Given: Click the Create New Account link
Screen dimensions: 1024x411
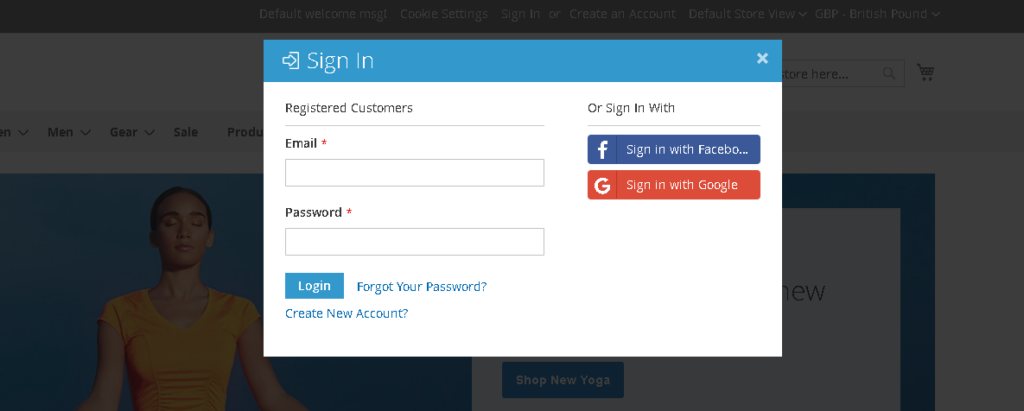Looking at the screenshot, I should tap(346, 313).
